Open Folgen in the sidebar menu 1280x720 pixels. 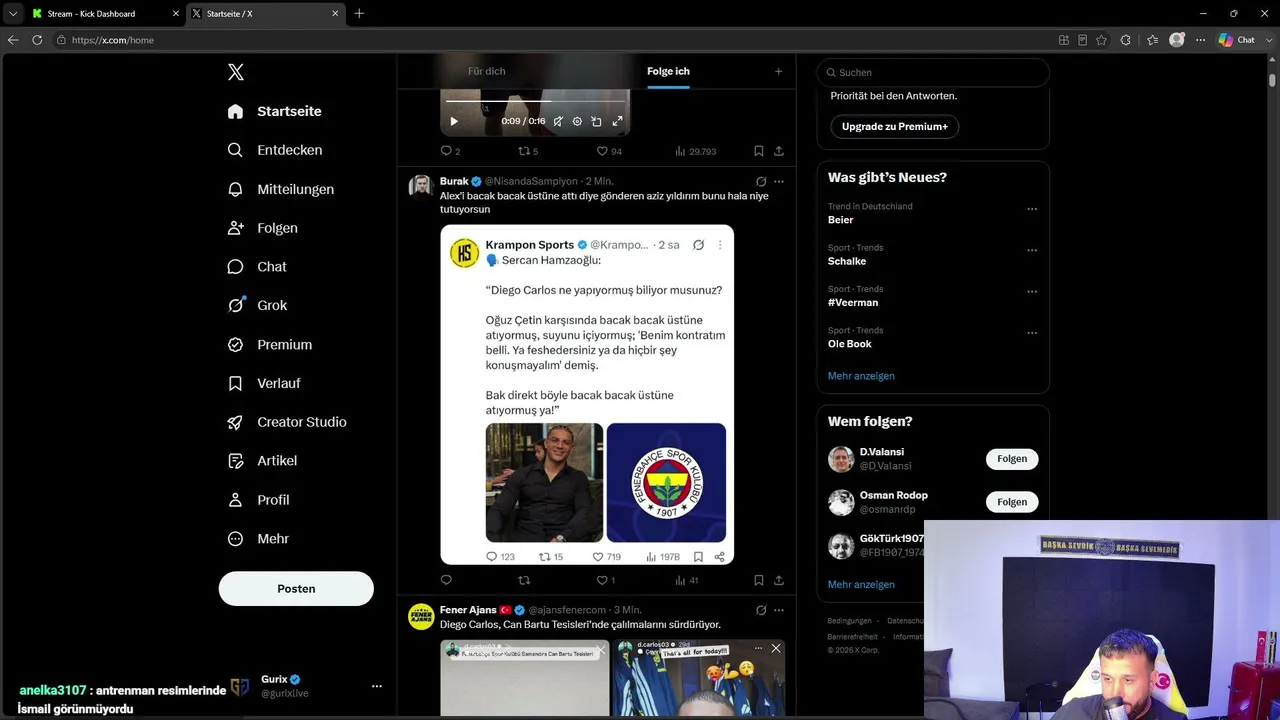(x=263, y=228)
